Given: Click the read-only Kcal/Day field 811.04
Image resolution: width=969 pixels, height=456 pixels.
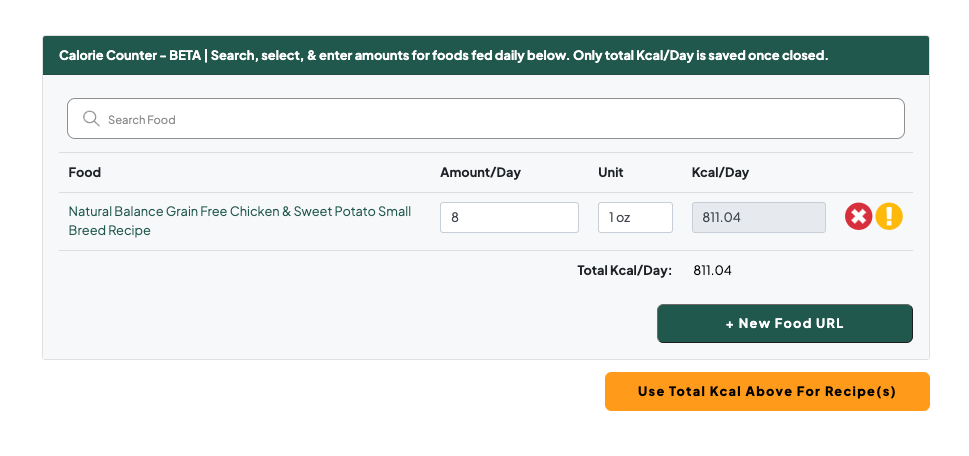Looking at the screenshot, I should click(x=759, y=217).
